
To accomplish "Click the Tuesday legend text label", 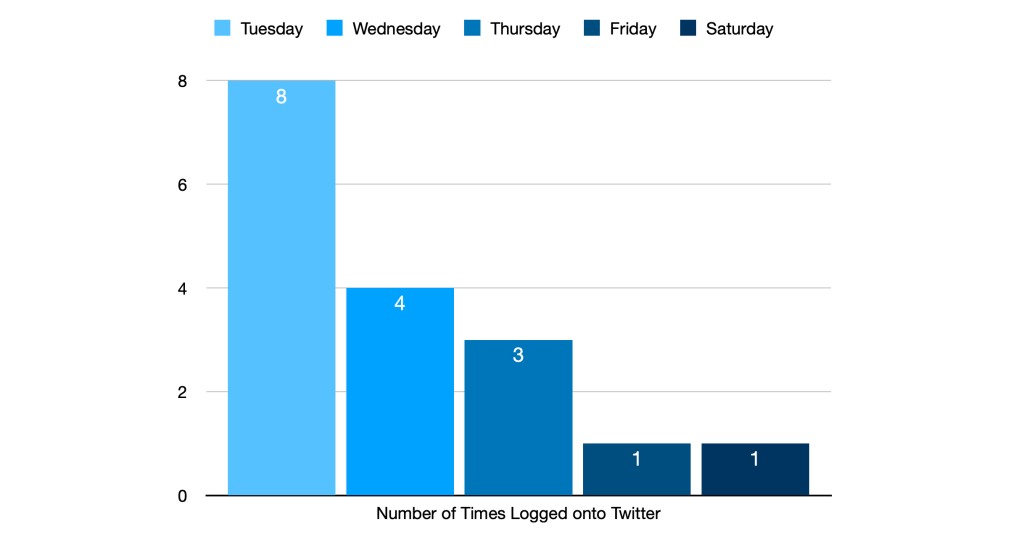I will tap(271, 29).
